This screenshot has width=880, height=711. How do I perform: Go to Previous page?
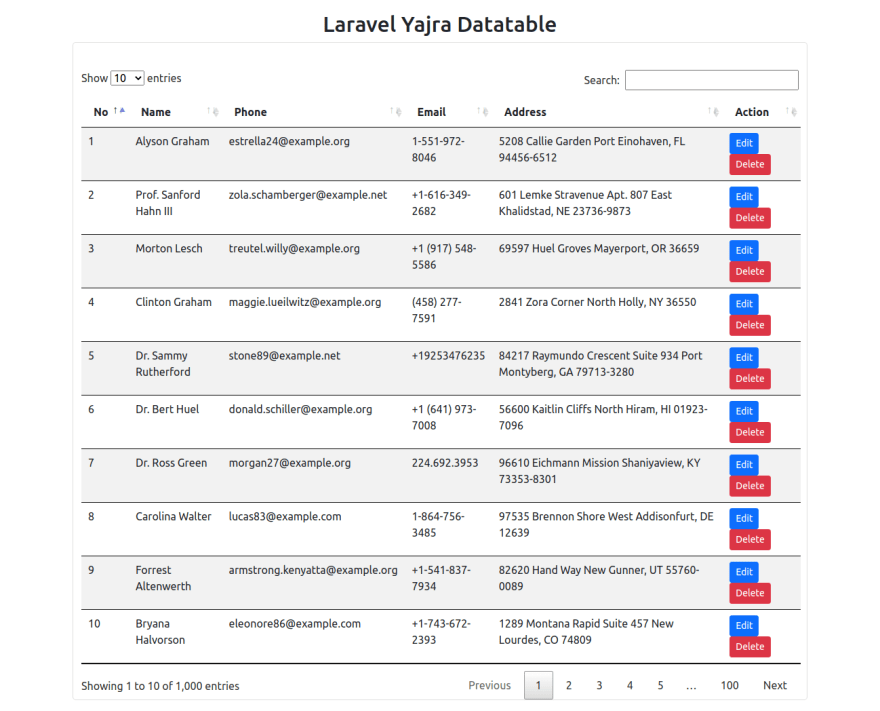[489, 685]
